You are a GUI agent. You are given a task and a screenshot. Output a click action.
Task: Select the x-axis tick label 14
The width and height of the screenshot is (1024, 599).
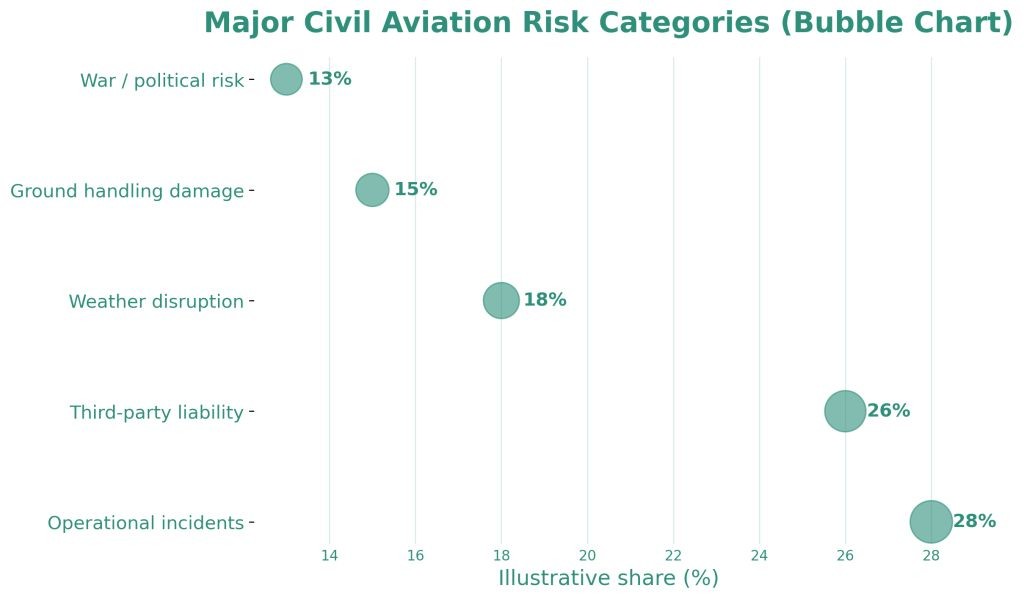click(329, 556)
